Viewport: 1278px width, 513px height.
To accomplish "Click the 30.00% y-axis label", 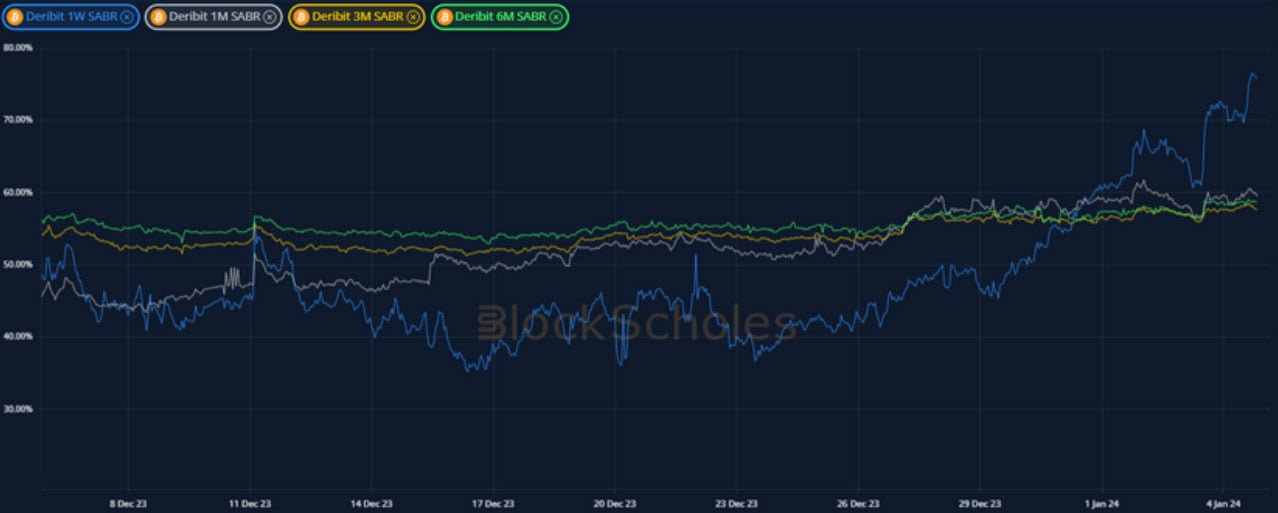I will pyautogui.click(x=18, y=410).
